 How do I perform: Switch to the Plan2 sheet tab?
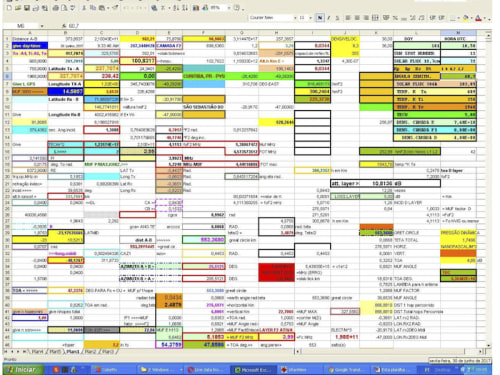click(x=90, y=351)
